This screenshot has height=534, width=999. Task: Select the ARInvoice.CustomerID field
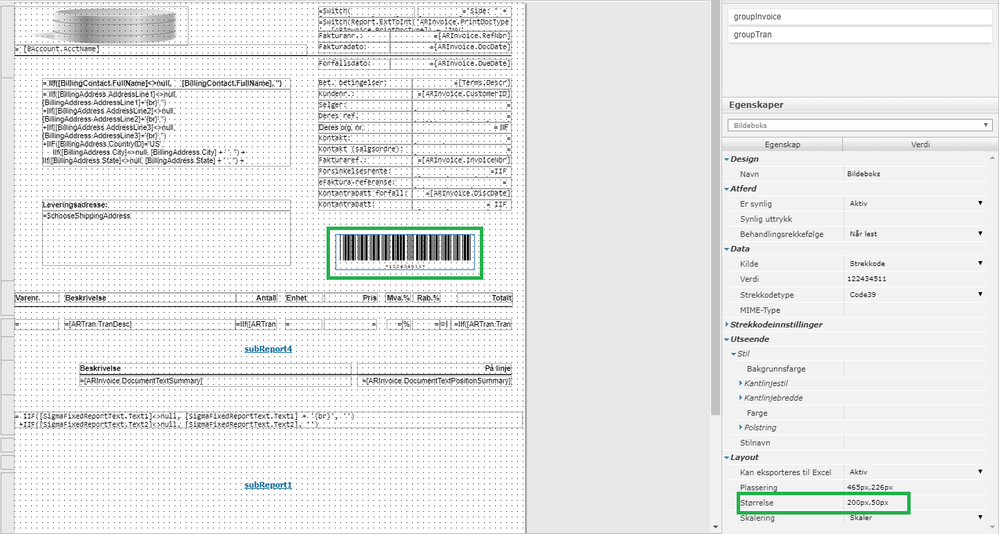(461, 94)
